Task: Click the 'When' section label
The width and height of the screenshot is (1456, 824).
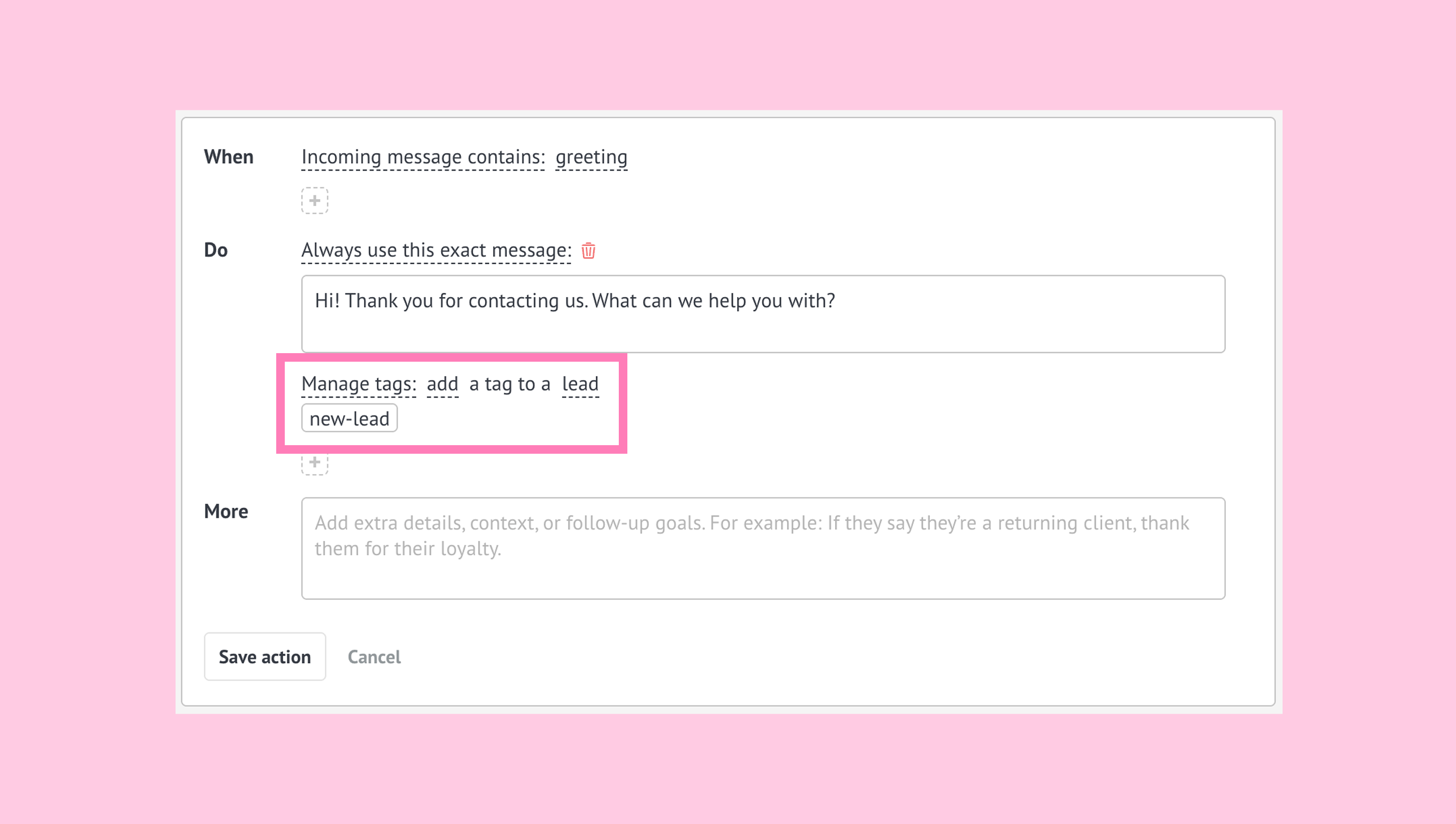Action: [229, 157]
